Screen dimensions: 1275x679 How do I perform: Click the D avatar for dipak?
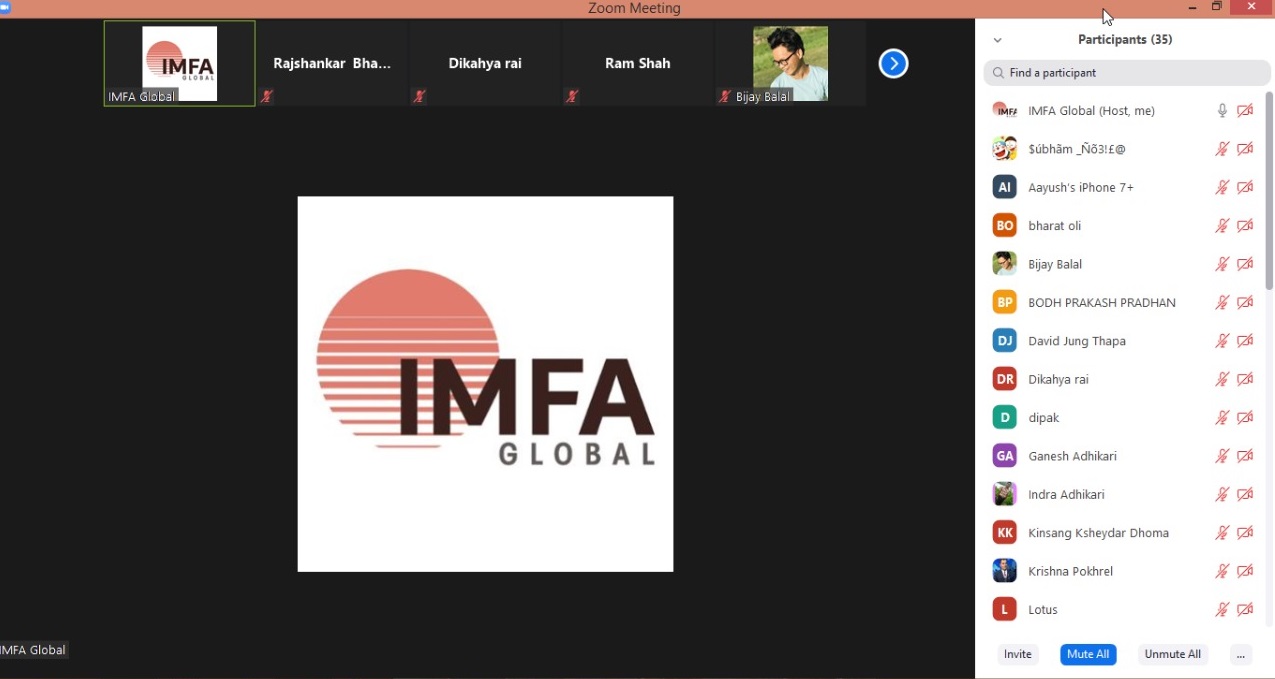[1004, 418]
